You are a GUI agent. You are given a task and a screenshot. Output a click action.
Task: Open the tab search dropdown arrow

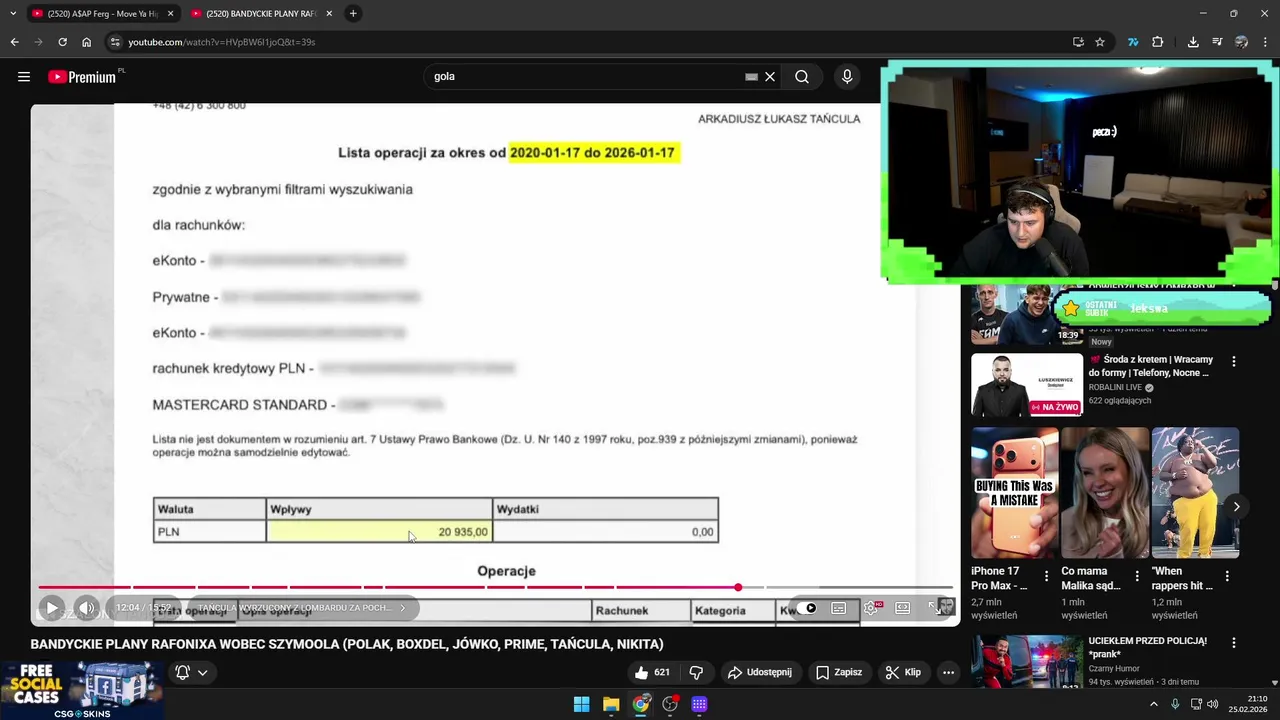(13, 14)
